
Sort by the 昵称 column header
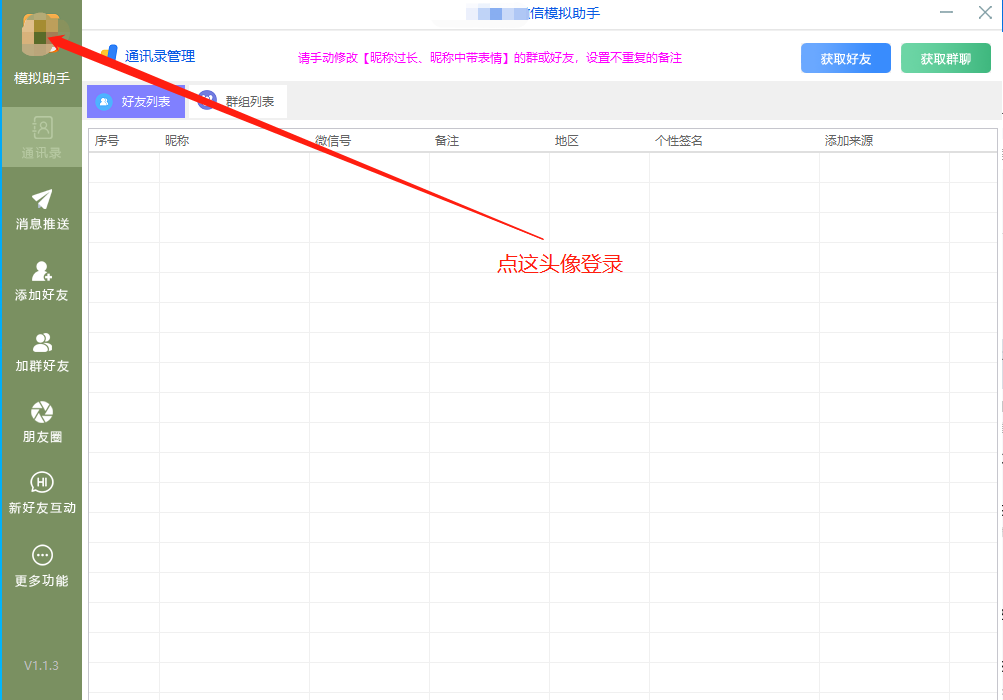177,141
